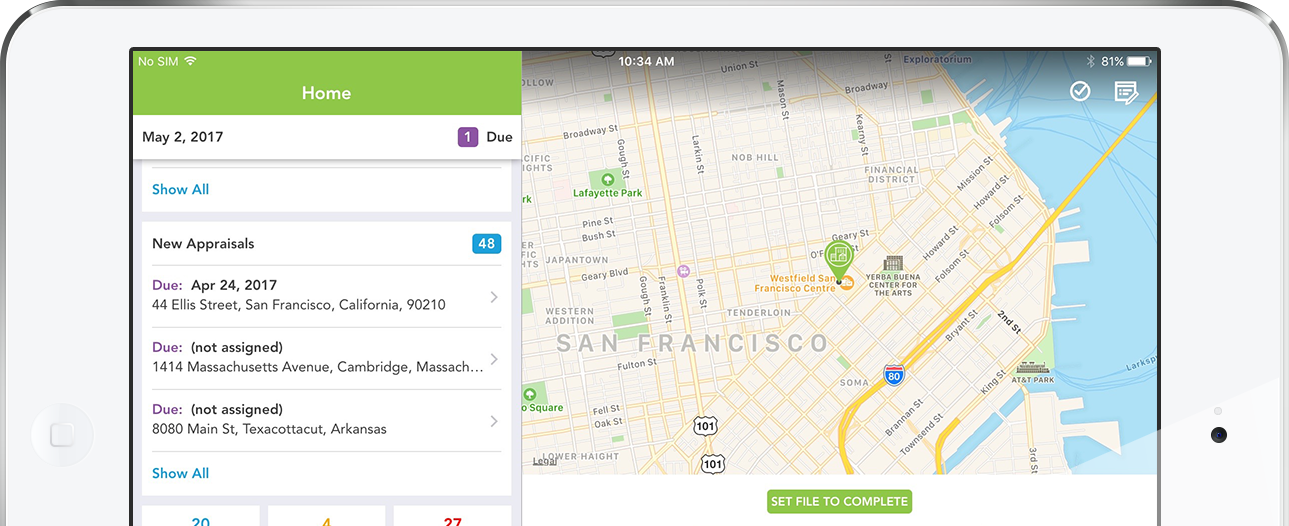Expand the 8080 Main St row chevron
The image size is (1289, 526).
(x=494, y=421)
